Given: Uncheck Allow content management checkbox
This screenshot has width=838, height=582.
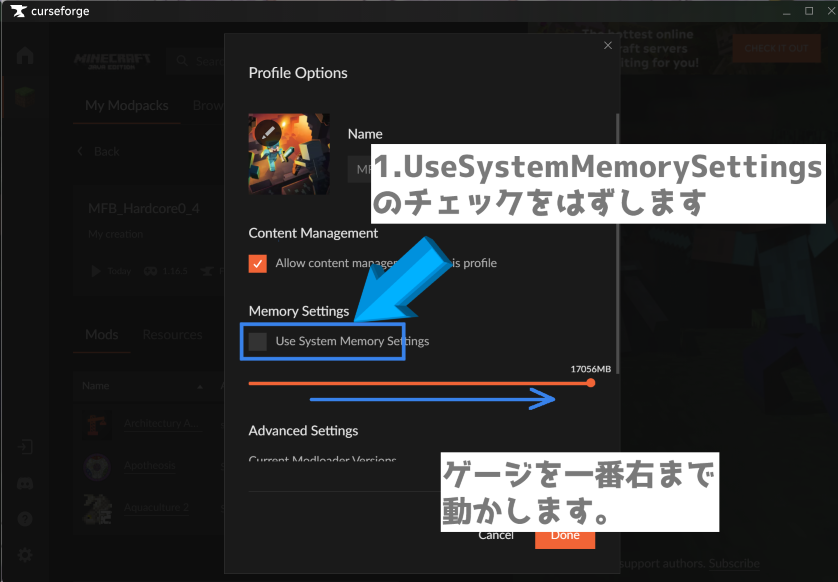Looking at the screenshot, I should pyautogui.click(x=258, y=263).
